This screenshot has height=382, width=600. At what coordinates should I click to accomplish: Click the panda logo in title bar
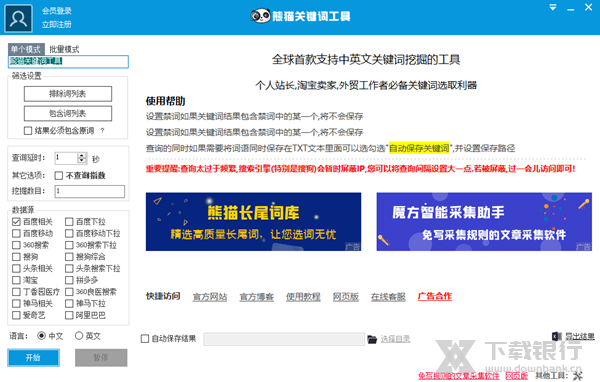261,16
